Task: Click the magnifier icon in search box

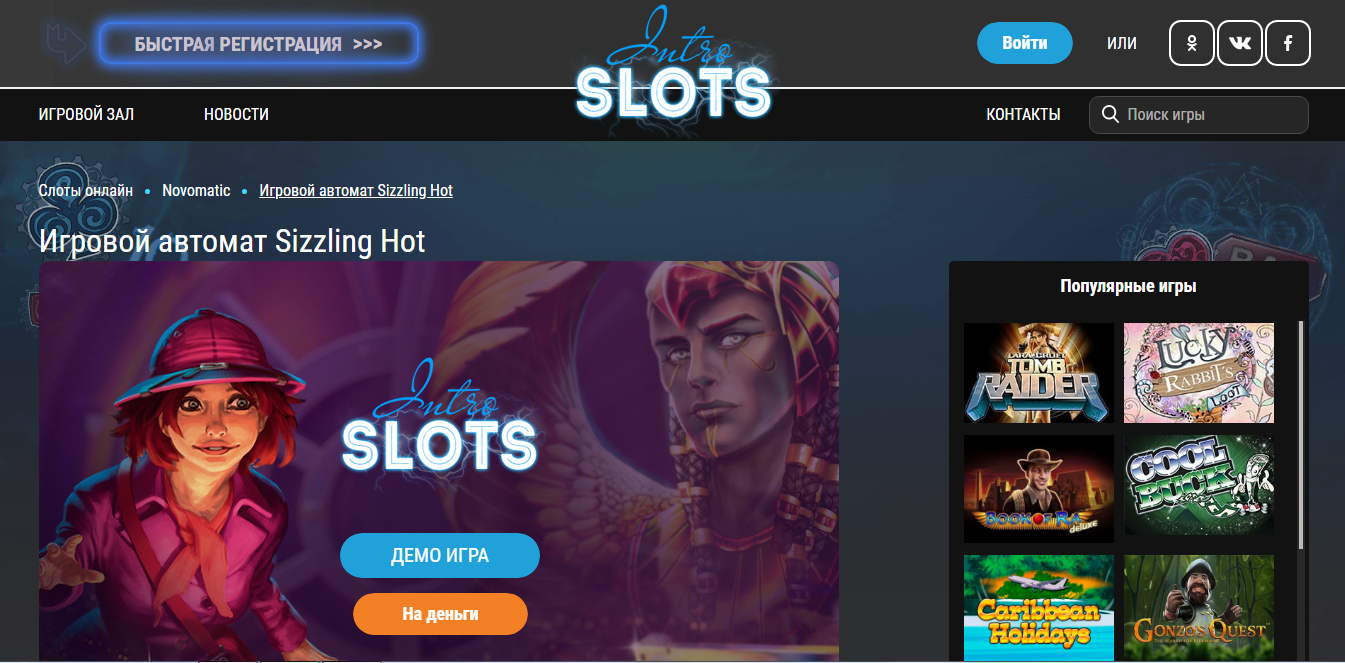Action: [x=1109, y=114]
